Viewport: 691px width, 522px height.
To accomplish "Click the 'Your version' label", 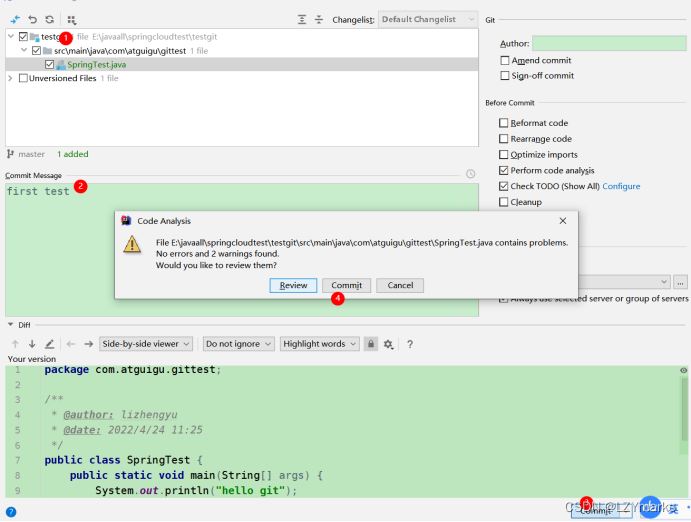I will tap(32, 359).
